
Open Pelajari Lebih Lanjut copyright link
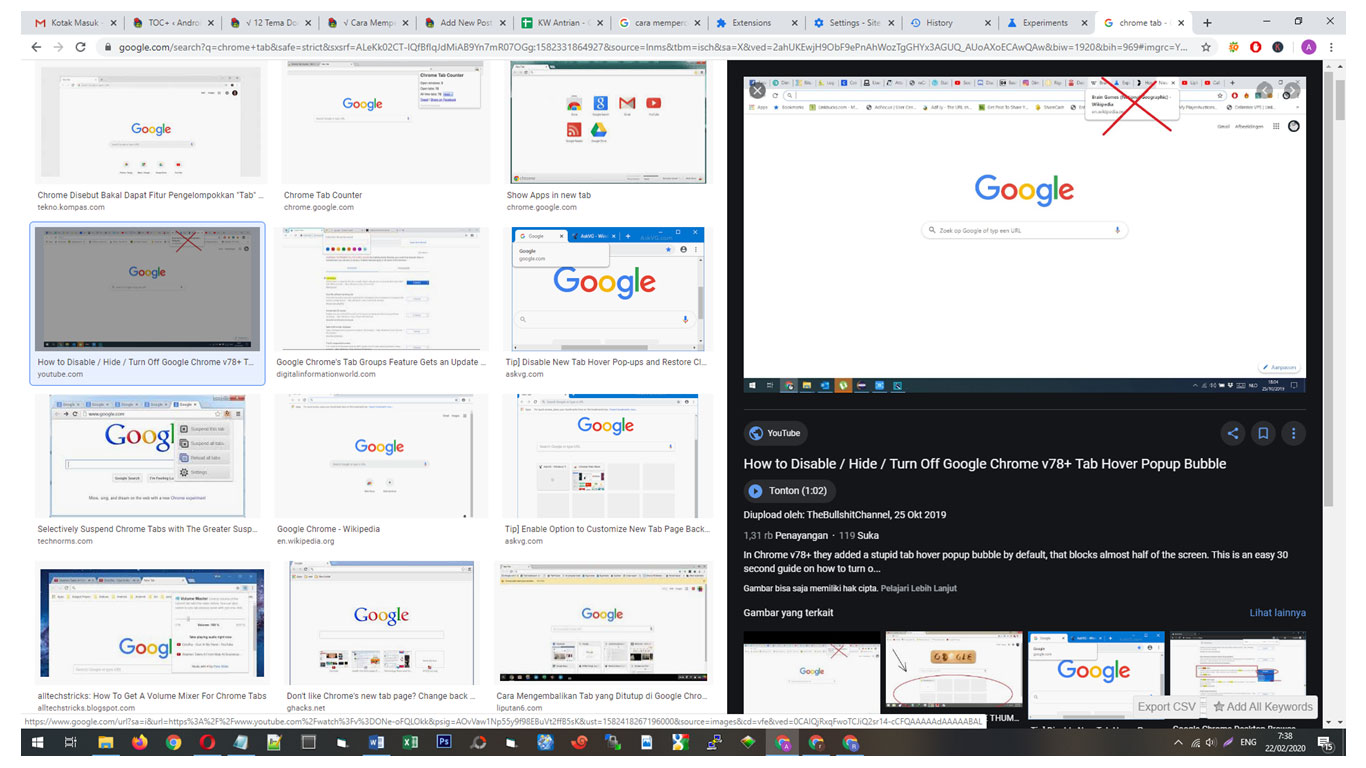pyautogui.click(x=919, y=588)
